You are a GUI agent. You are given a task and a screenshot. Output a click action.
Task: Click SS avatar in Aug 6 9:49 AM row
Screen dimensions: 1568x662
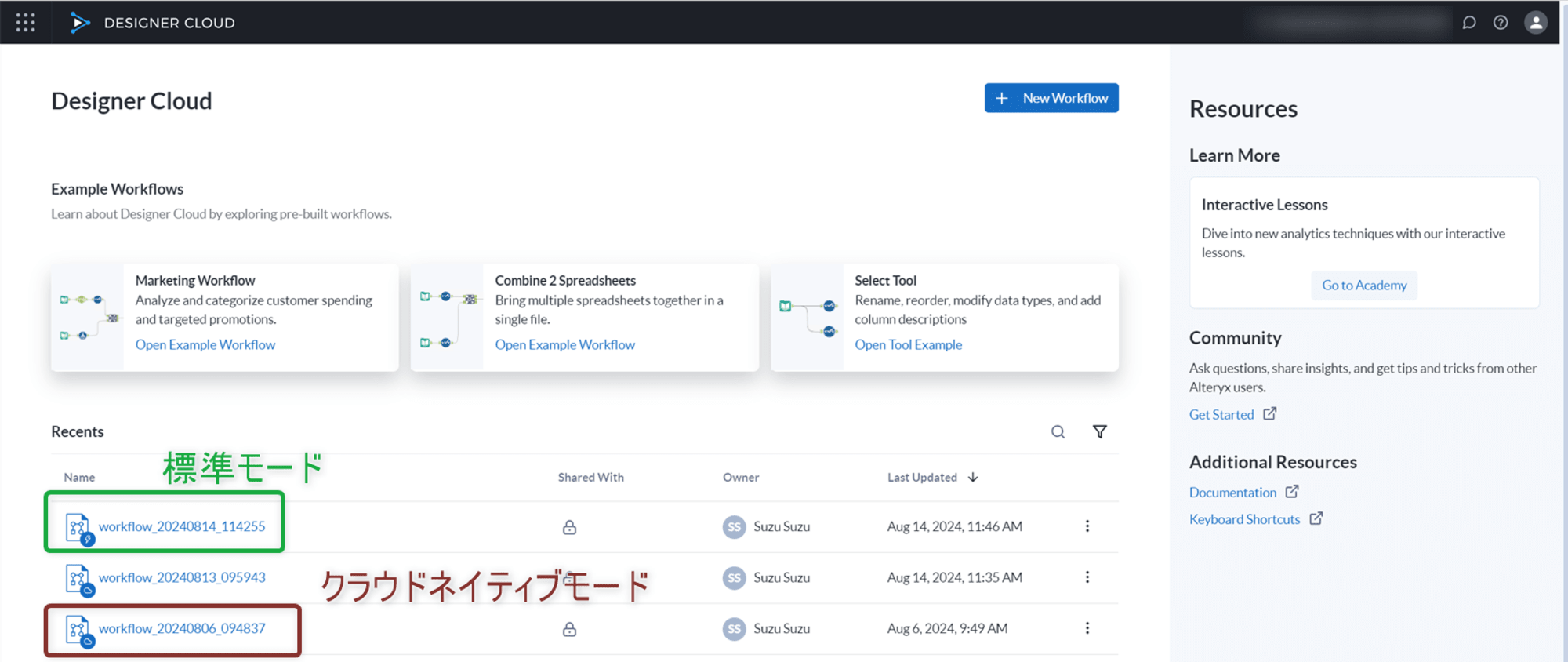(734, 629)
